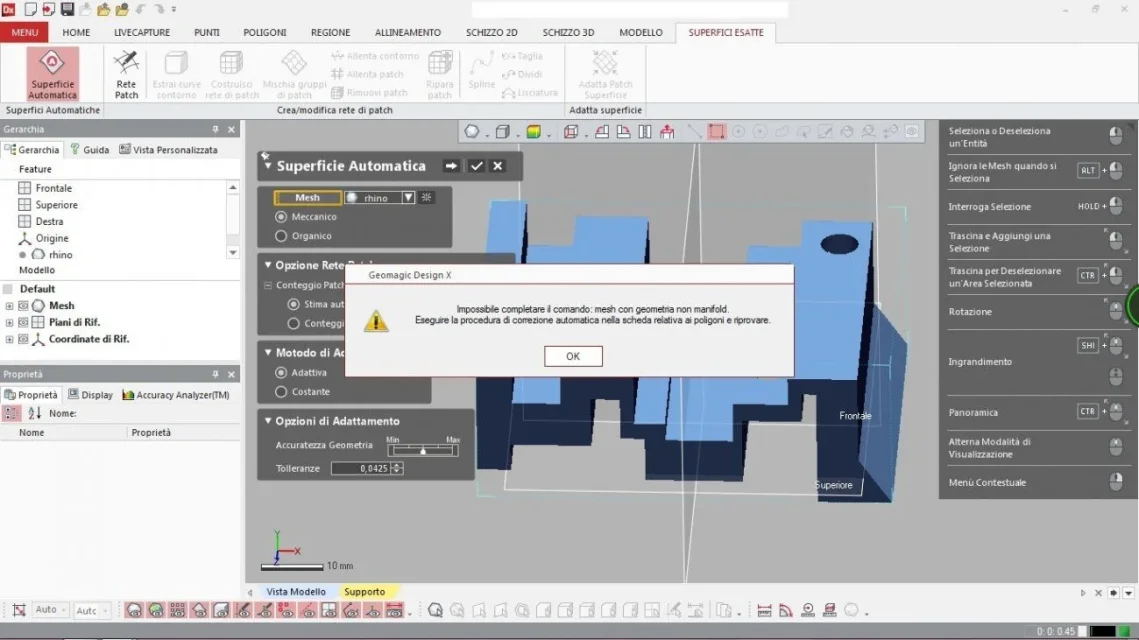This screenshot has width=1139, height=640.
Task: Click the Rimuovi patch tool
Action: pos(369,93)
